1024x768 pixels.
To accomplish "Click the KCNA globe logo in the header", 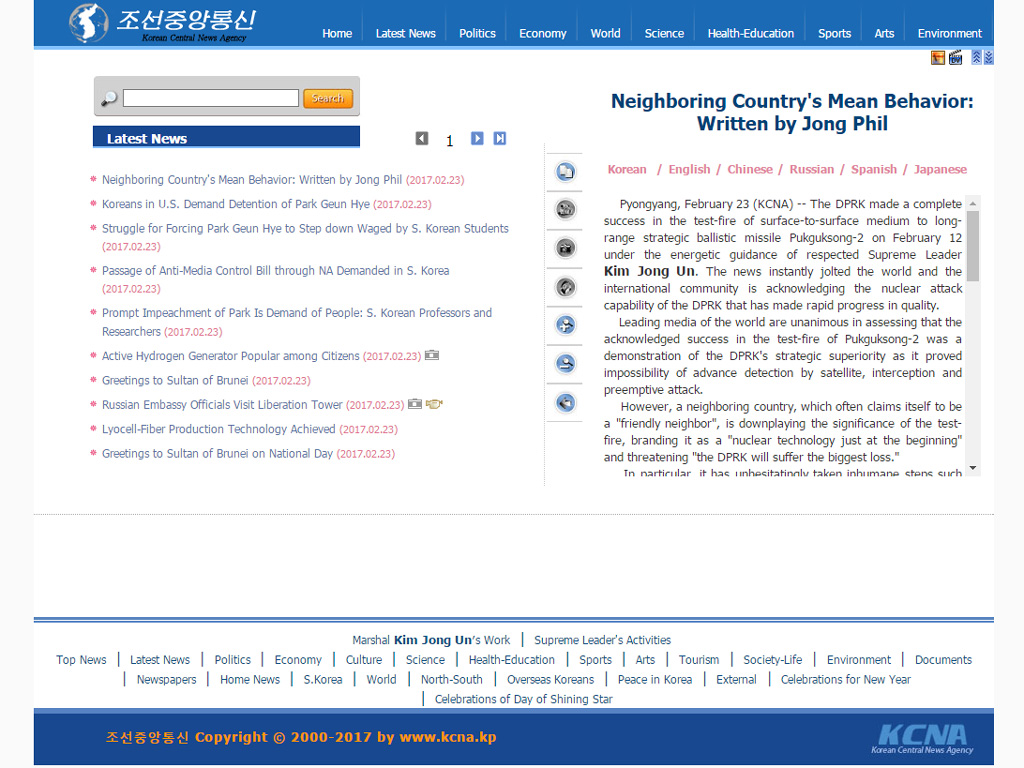I will (x=88, y=23).
